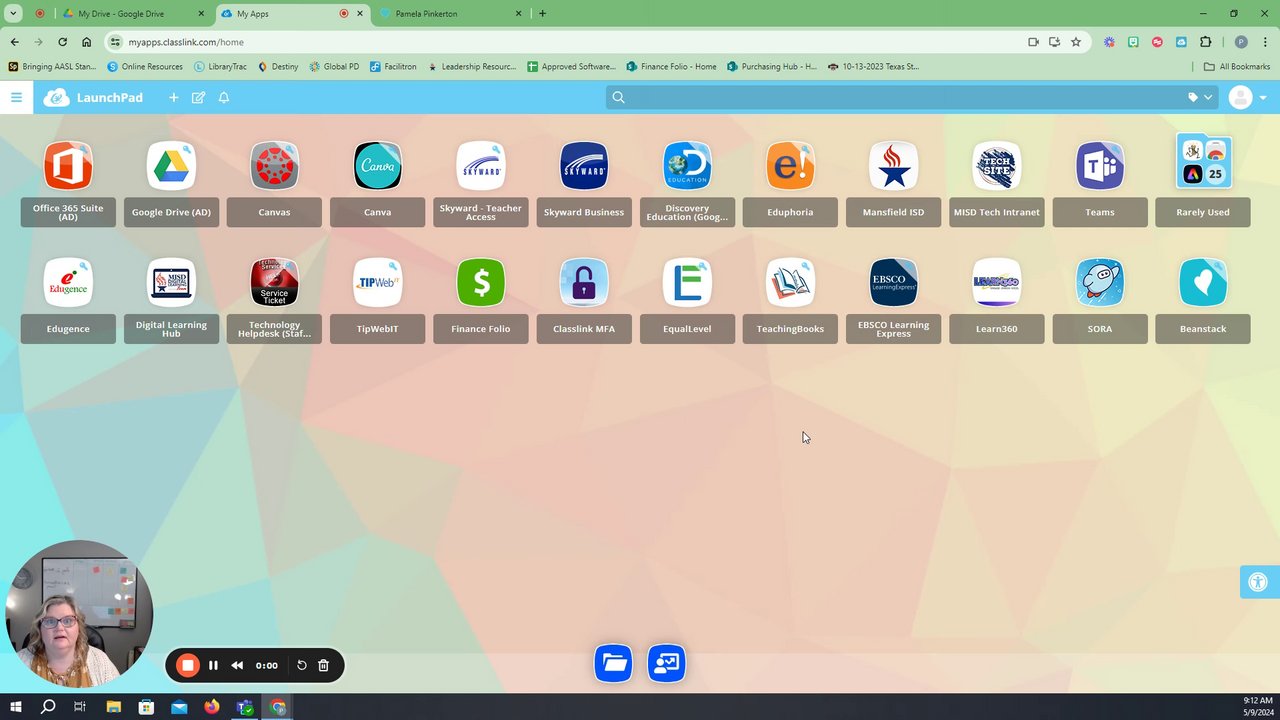
Task: Open the accessibility widget
Action: tap(1258, 582)
